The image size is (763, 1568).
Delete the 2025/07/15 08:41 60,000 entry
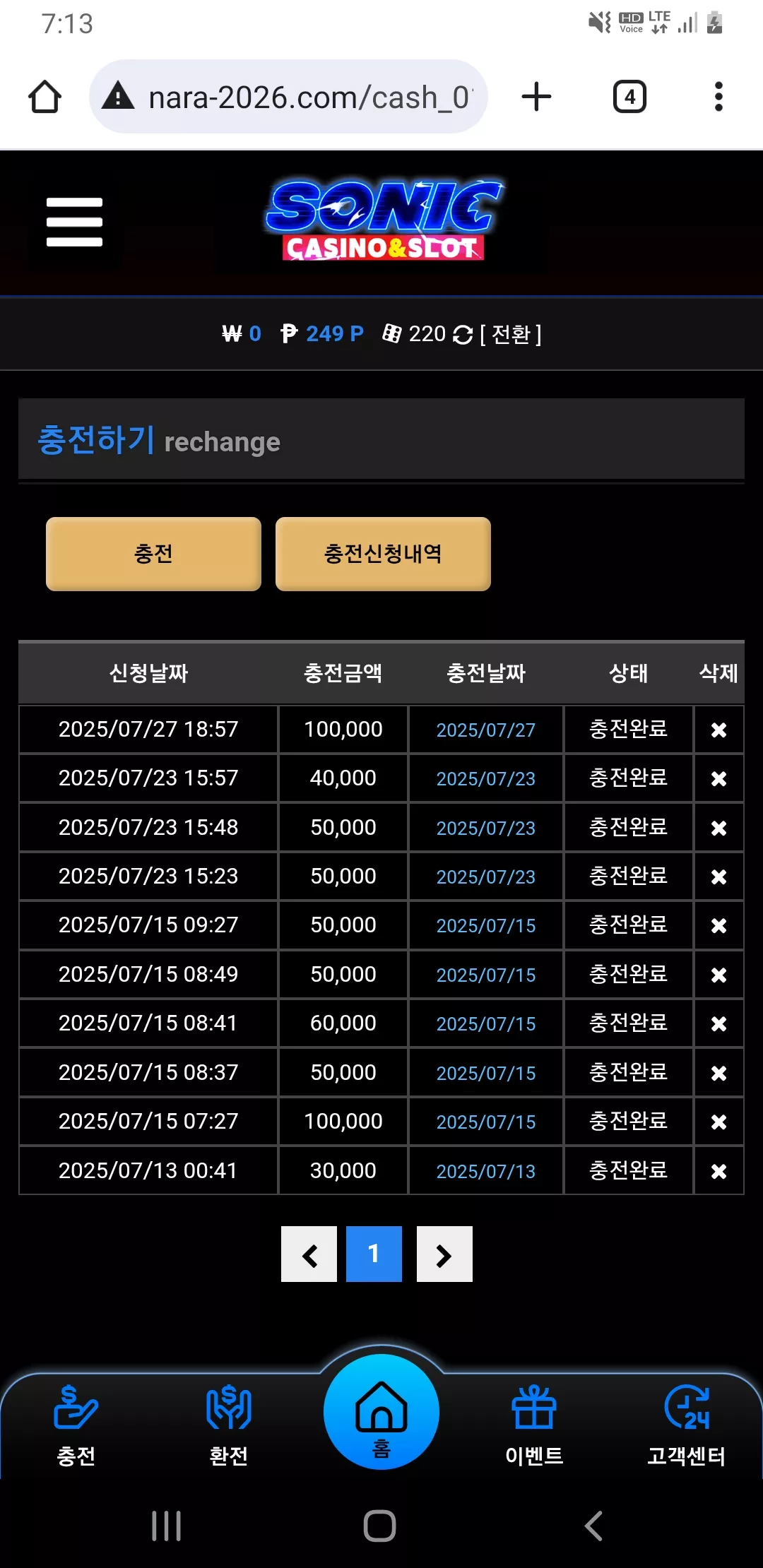tap(718, 1023)
